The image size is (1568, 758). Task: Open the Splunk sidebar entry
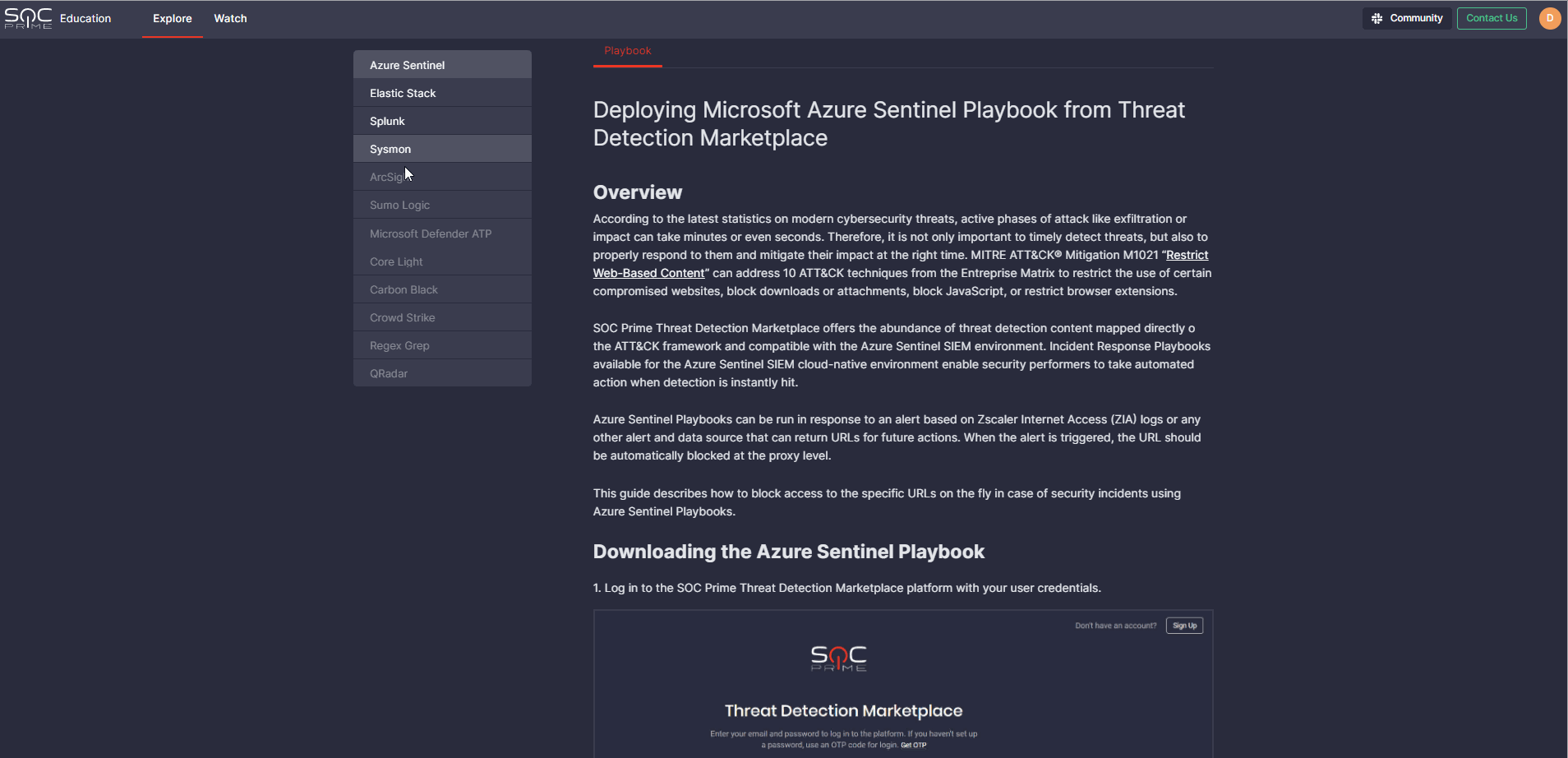442,121
